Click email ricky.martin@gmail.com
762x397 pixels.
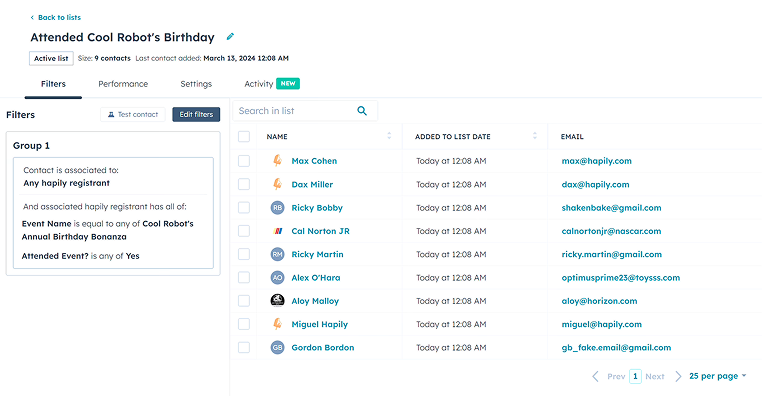tap(611, 254)
